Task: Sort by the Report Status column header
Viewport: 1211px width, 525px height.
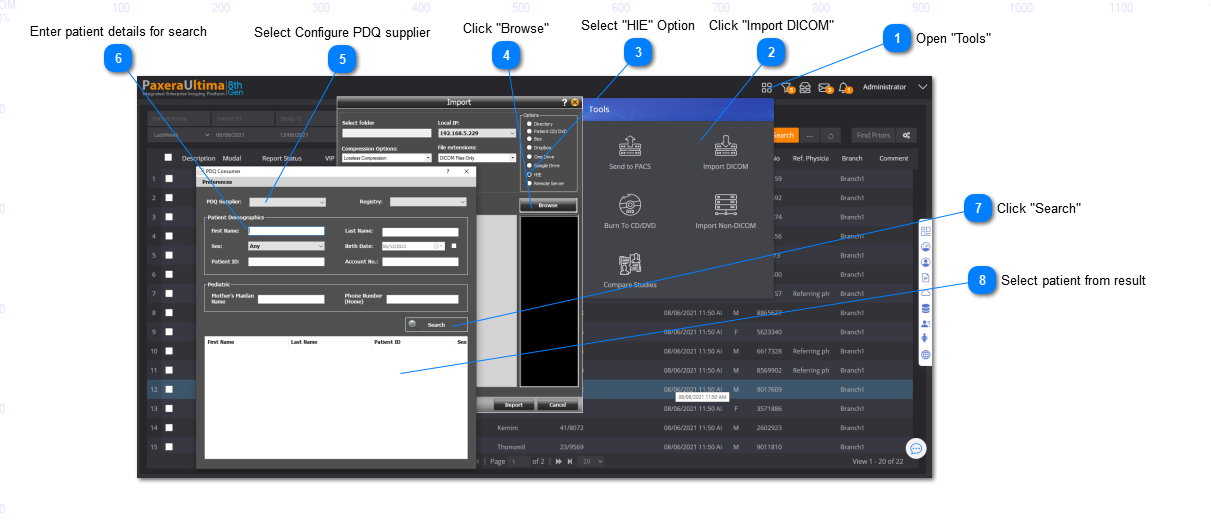Action: (281, 158)
